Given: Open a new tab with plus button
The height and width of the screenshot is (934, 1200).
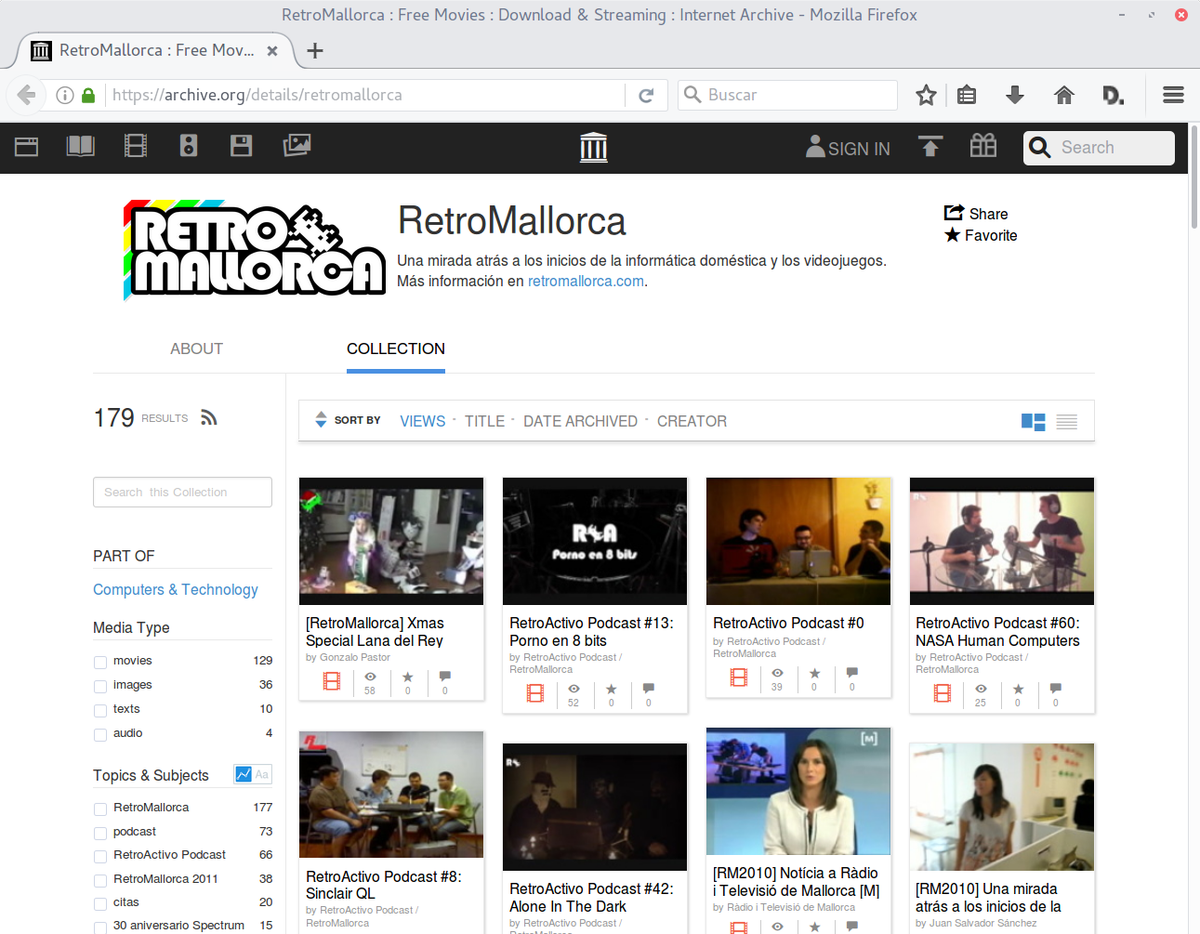Looking at the screenshot, I should [315, 50].
